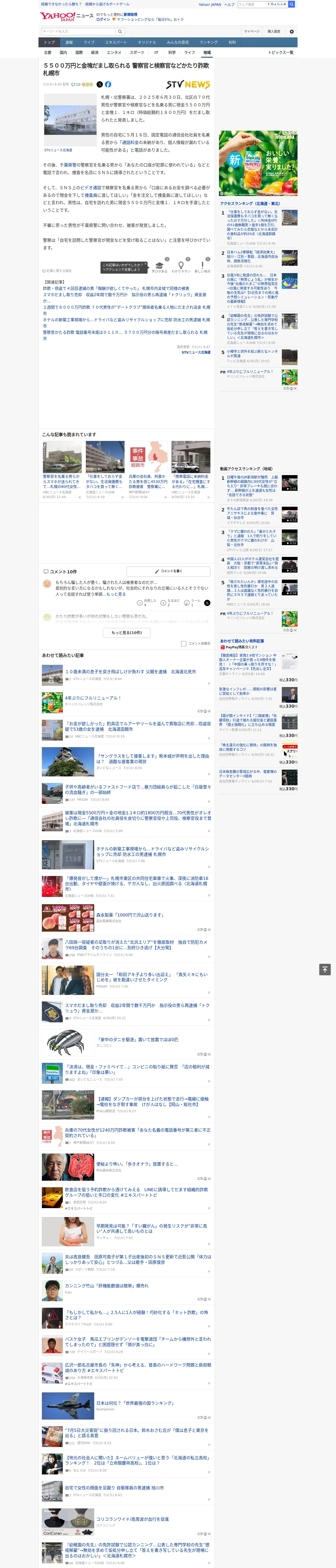Open the Tropicana advertisement banner

[259, 163]
